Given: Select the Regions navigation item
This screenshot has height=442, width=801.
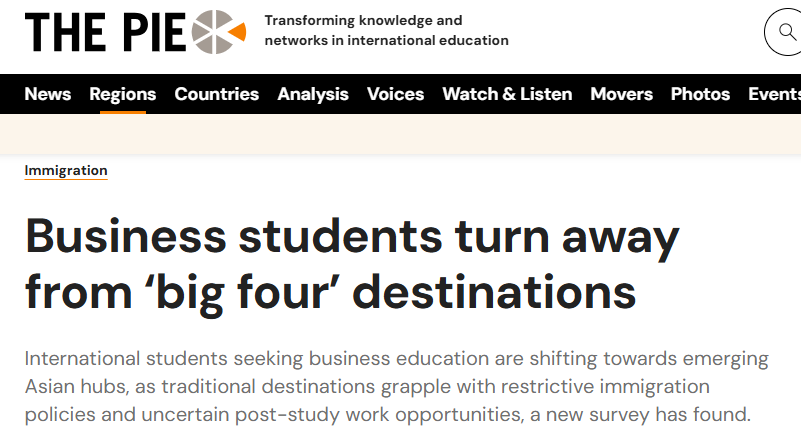Looking at the screenshot, I should pos(123,94).
